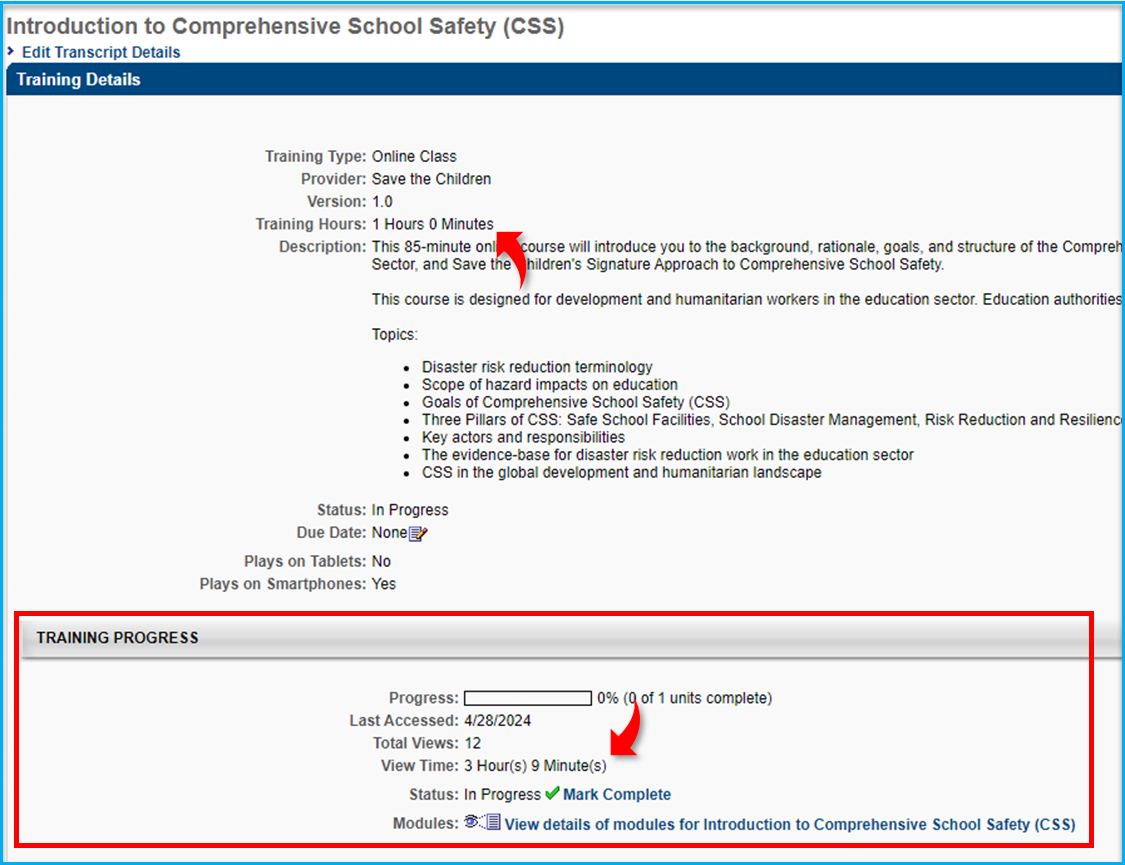The height and width of the screenshot is (865, 1125).
Task: Select the Version value '1.0'
Action: pyautogui.click(x=382, y=202)
